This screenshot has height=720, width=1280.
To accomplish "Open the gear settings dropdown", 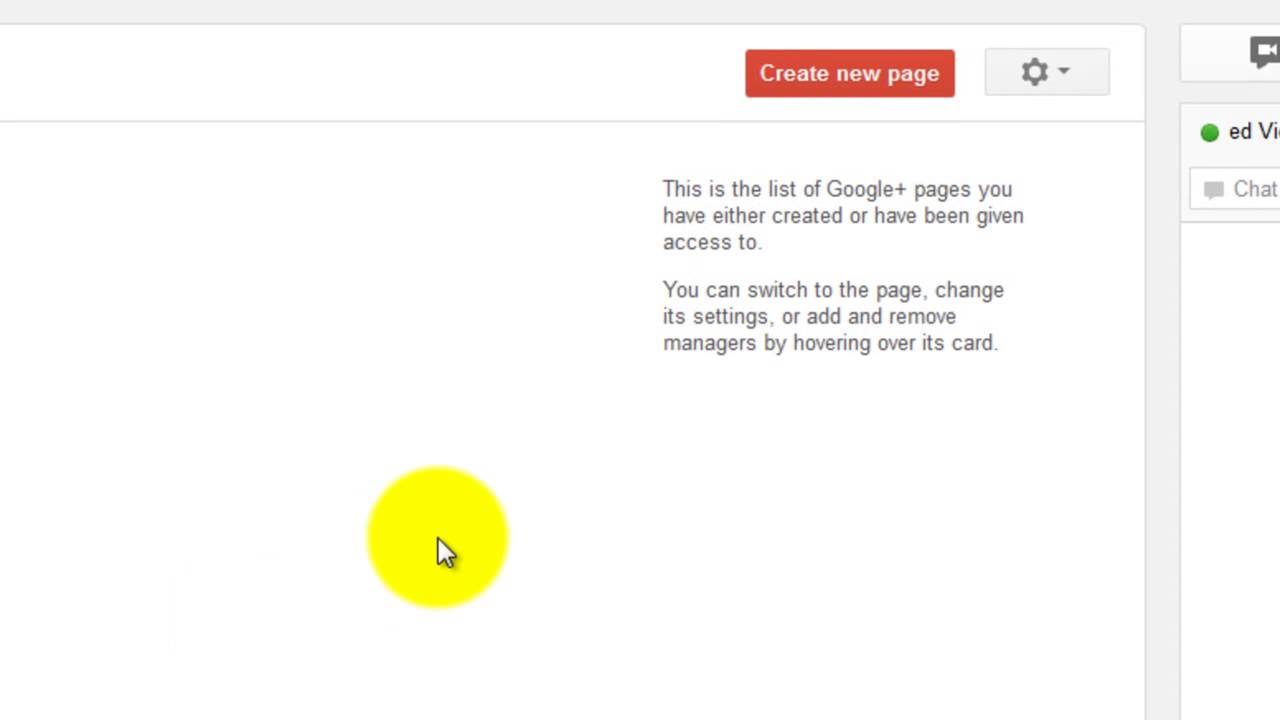I will pos(1047,72).
